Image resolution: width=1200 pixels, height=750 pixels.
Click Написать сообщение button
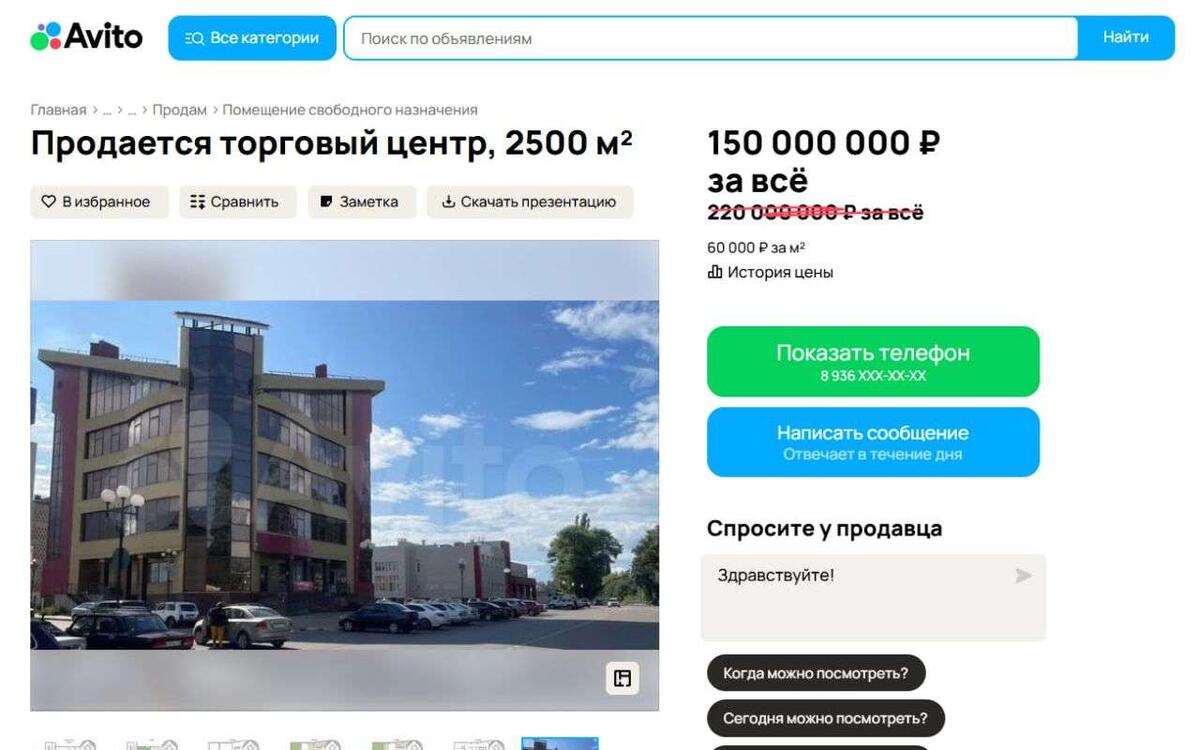873,442
